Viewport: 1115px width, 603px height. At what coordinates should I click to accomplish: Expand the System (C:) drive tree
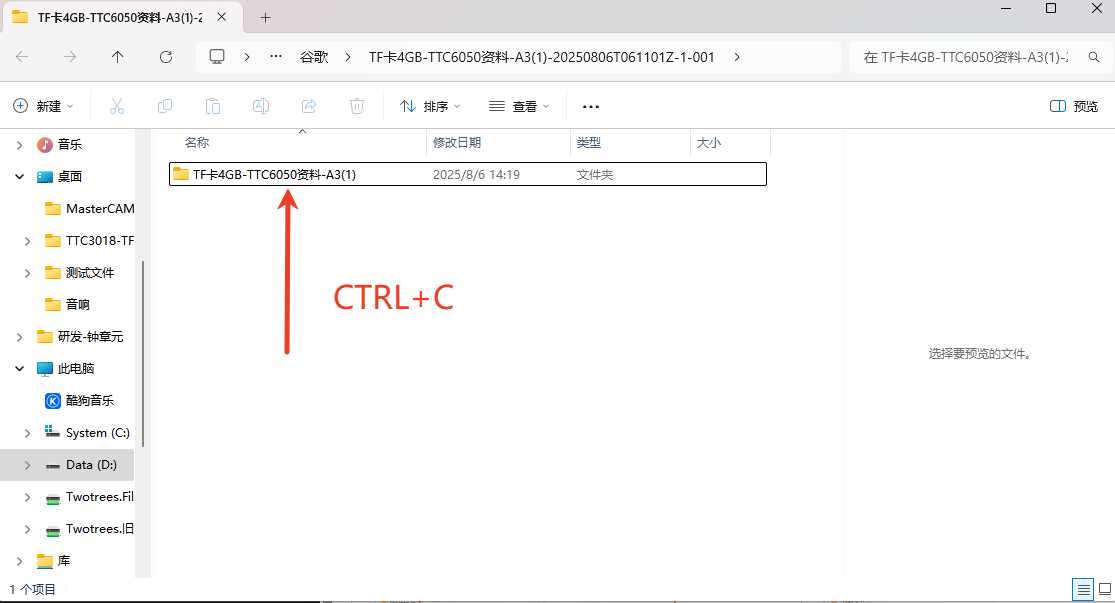point(27,433)
